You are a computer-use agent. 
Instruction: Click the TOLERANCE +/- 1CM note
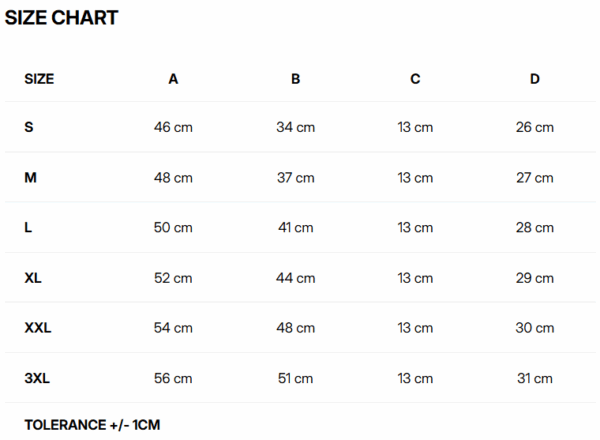tap(92, 425)
